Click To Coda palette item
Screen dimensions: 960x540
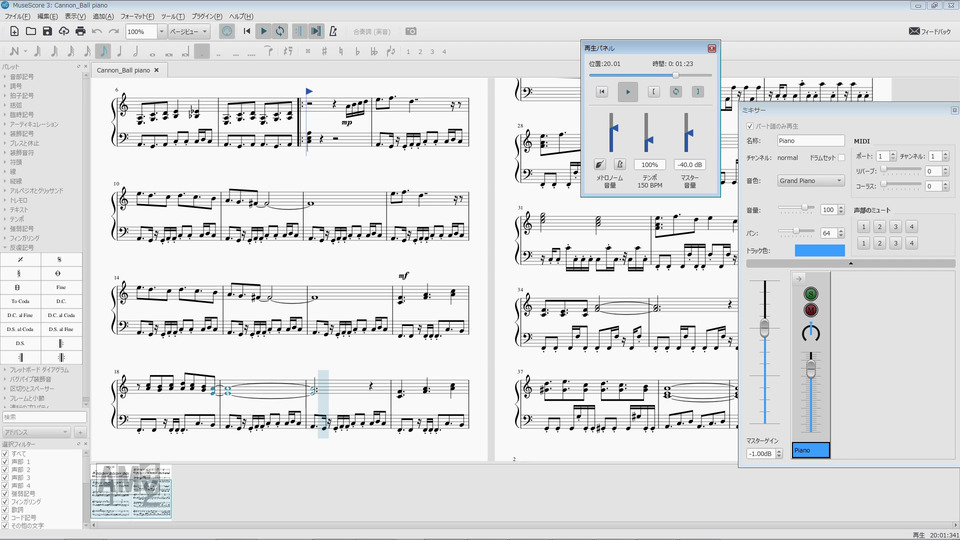pos(20,301)
